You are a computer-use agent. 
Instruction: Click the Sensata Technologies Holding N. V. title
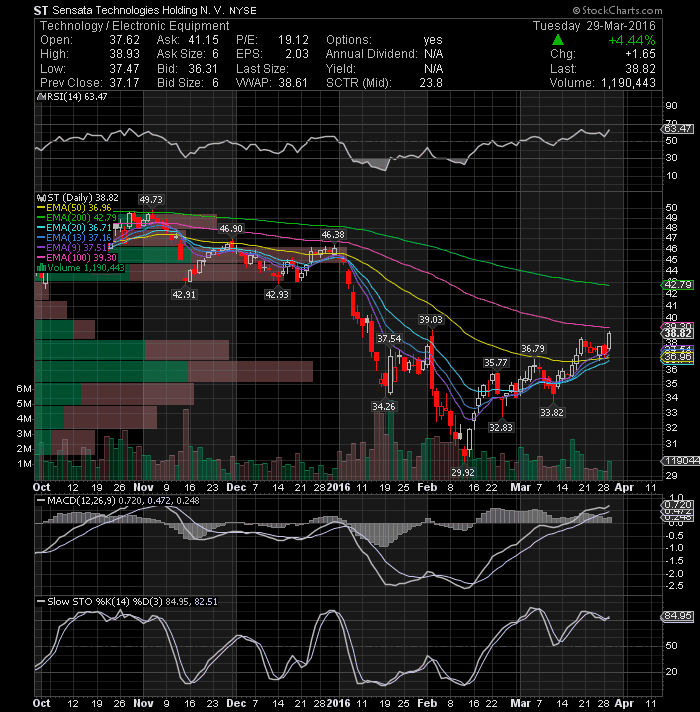[x=138, y=10]
